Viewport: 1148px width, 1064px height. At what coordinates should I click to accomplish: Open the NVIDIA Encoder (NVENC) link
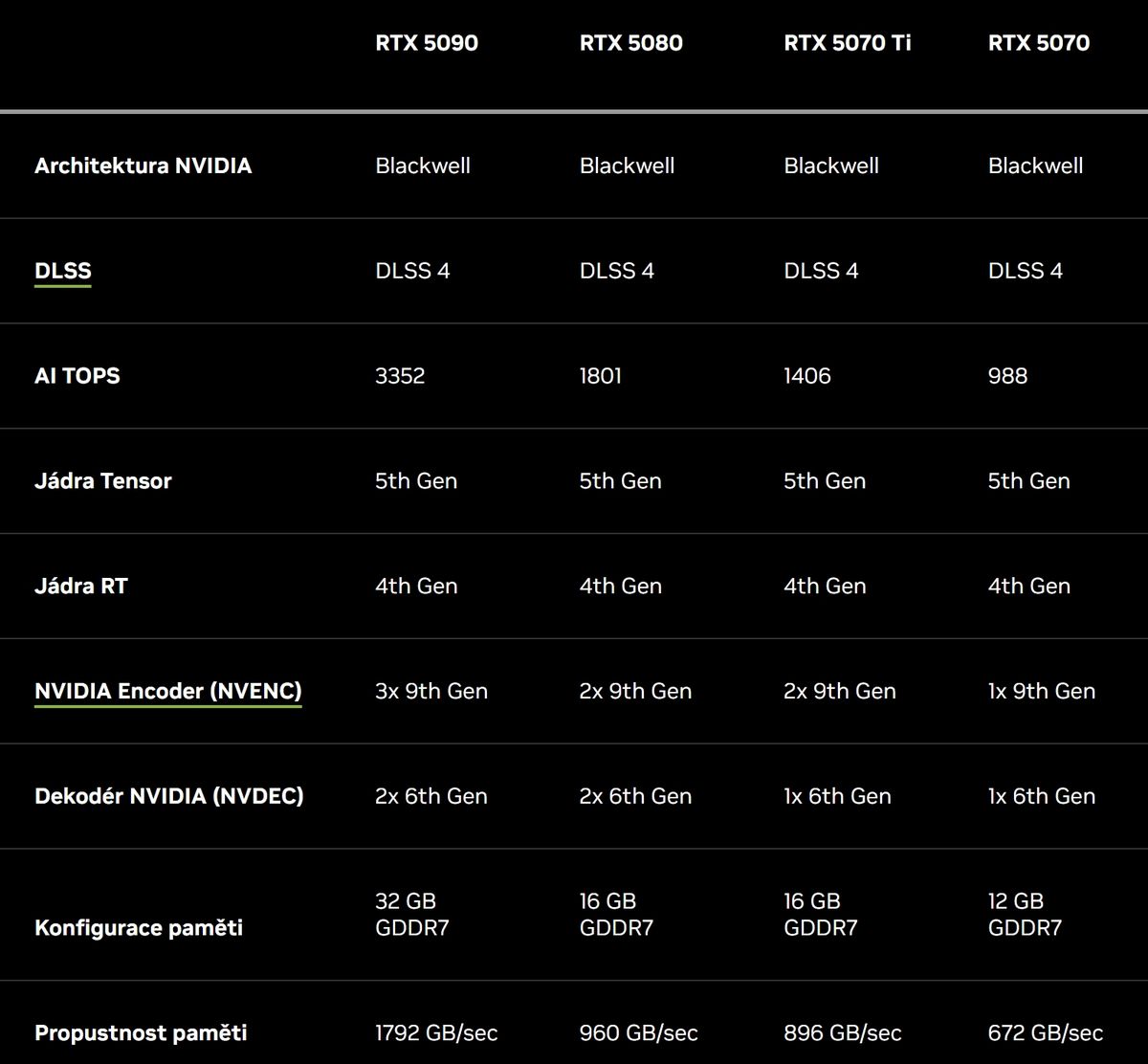point(168,691)
